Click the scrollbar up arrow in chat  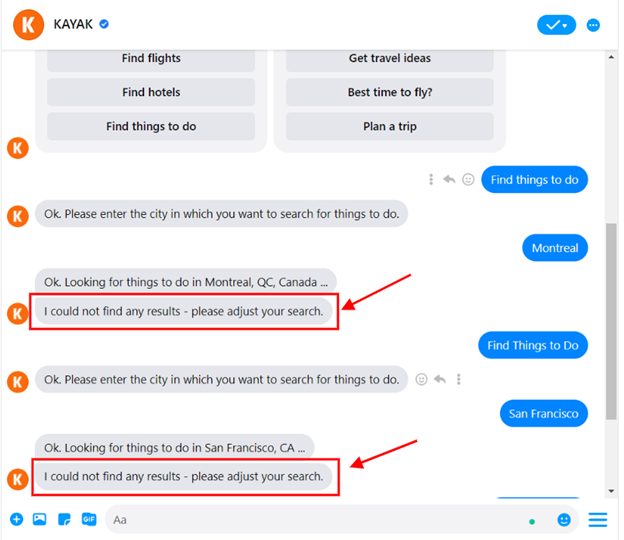611,57
